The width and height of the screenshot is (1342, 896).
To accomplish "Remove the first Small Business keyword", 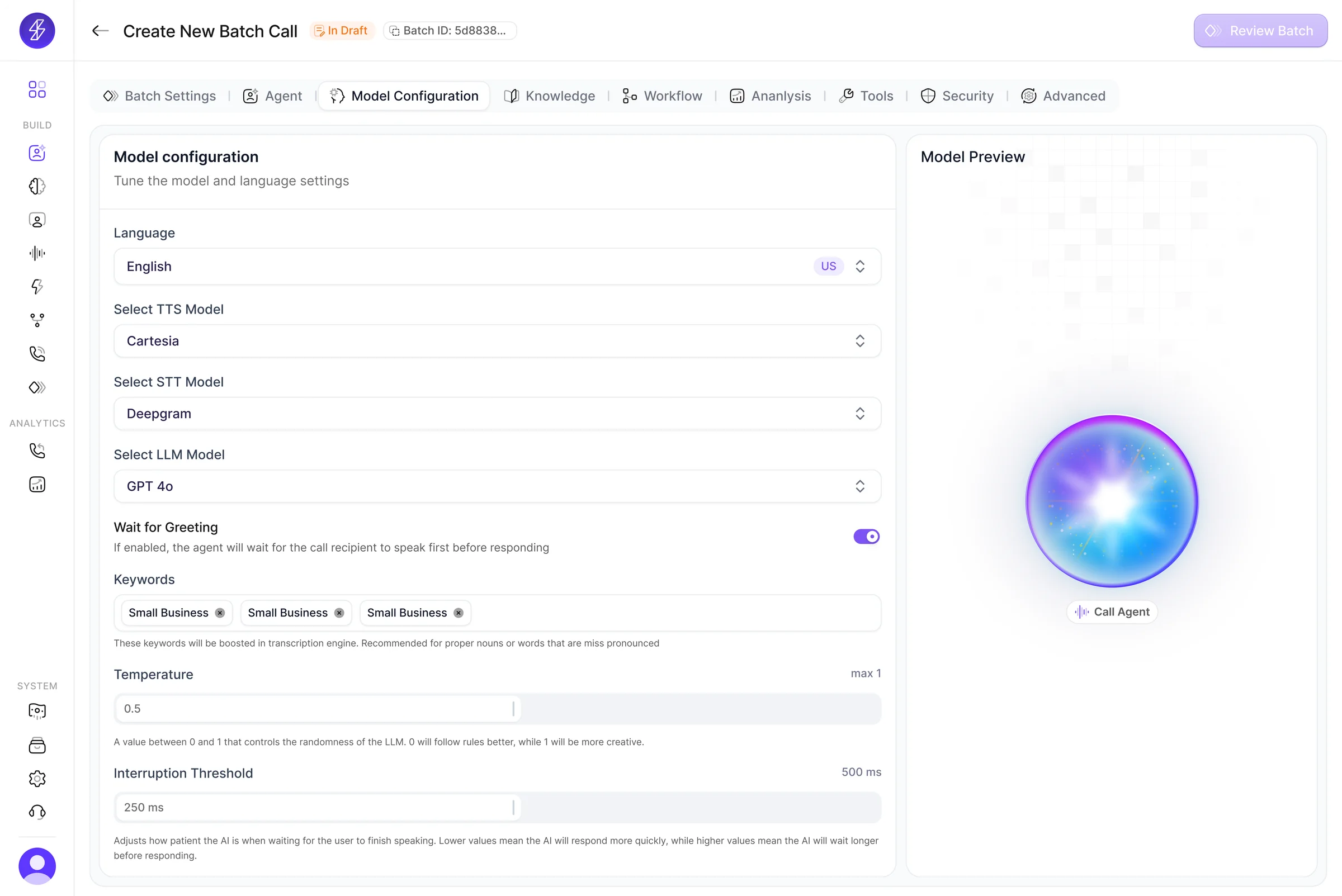I will pyautogui.click(x=220, y=613).
